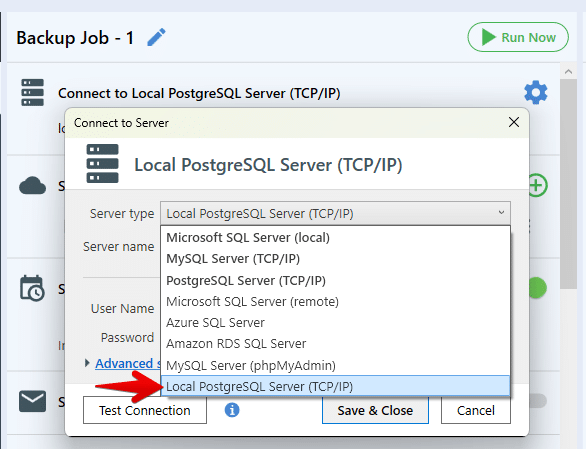Screen dimensions: 586x449
Task: Select MySQL Server (TCP/IP) option
Action: pyautogui.click(x=335, y=259)
